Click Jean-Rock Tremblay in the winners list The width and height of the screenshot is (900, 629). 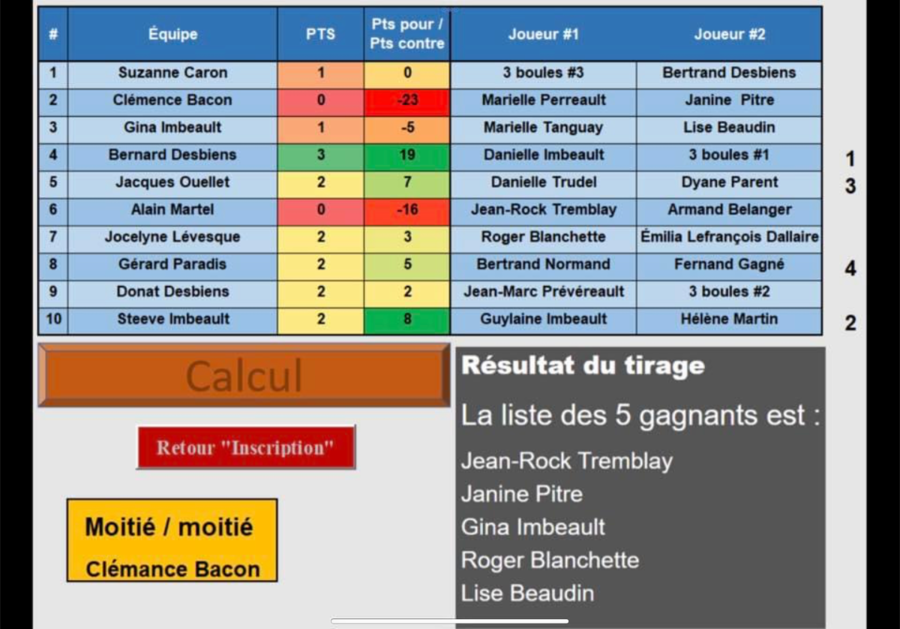pyautogui.click(x=566, y=461)
